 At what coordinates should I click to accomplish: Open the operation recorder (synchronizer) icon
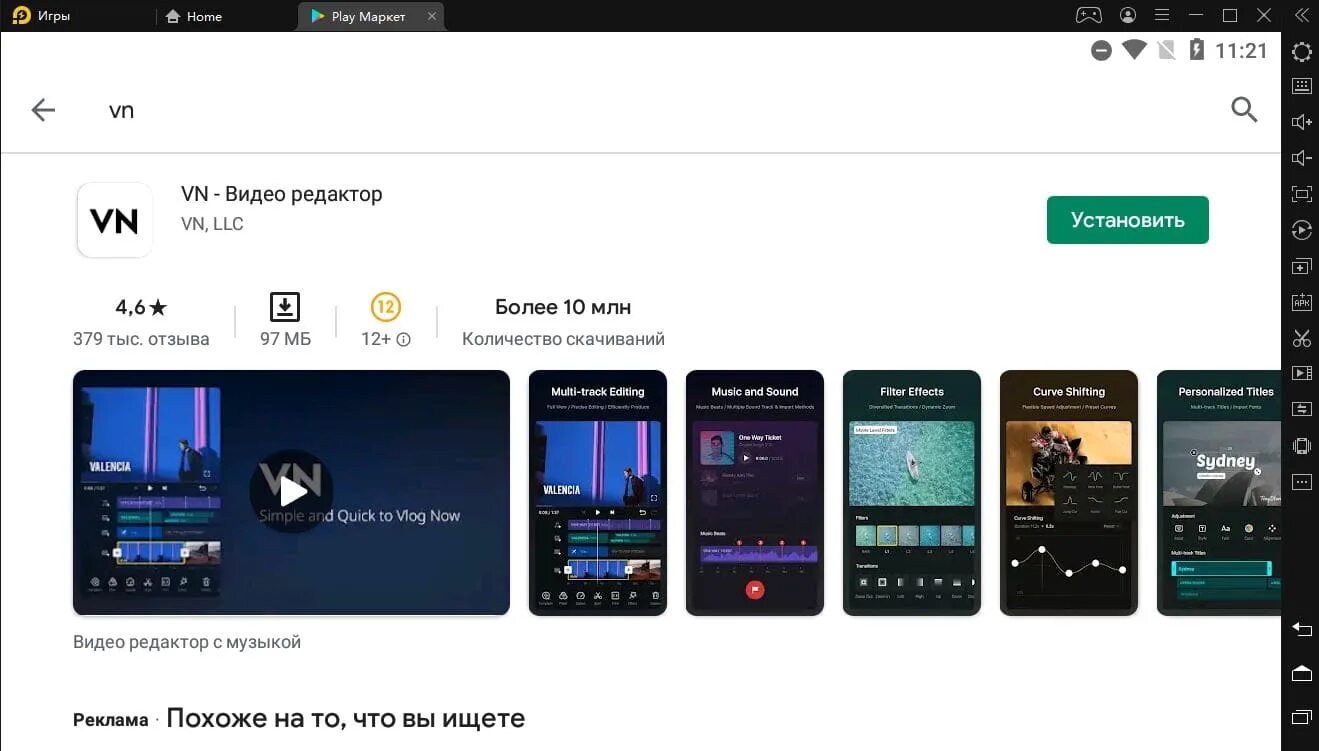click(1301, 230)
